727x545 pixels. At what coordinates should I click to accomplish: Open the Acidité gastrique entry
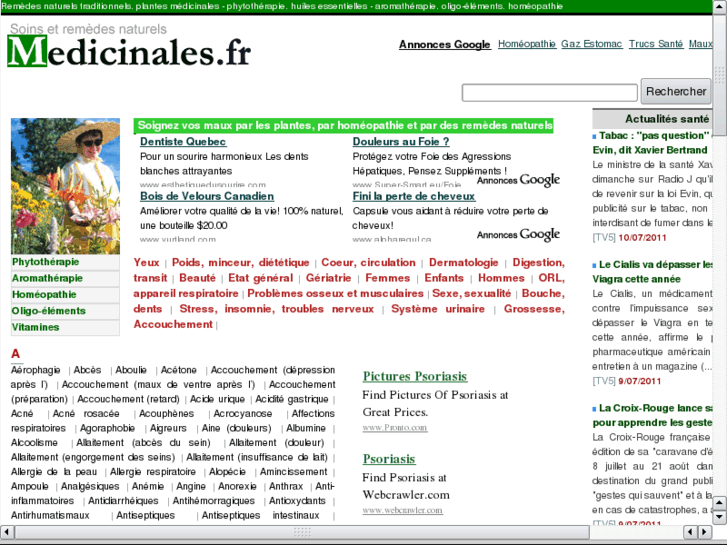pyautogui.click(x=292, y=399)
